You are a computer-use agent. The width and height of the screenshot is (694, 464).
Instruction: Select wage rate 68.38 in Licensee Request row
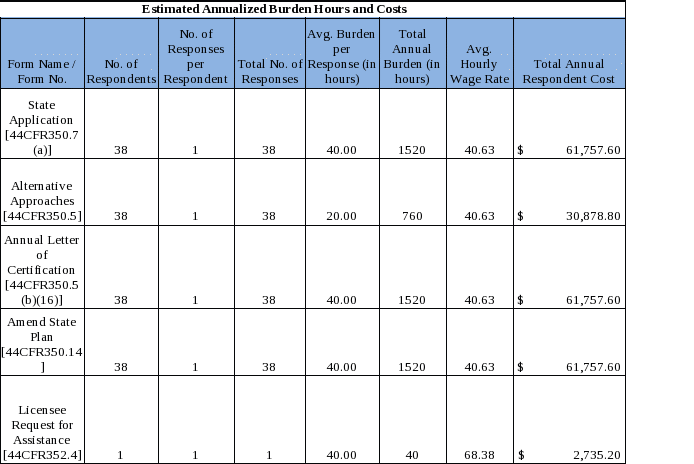coord(479,455)
